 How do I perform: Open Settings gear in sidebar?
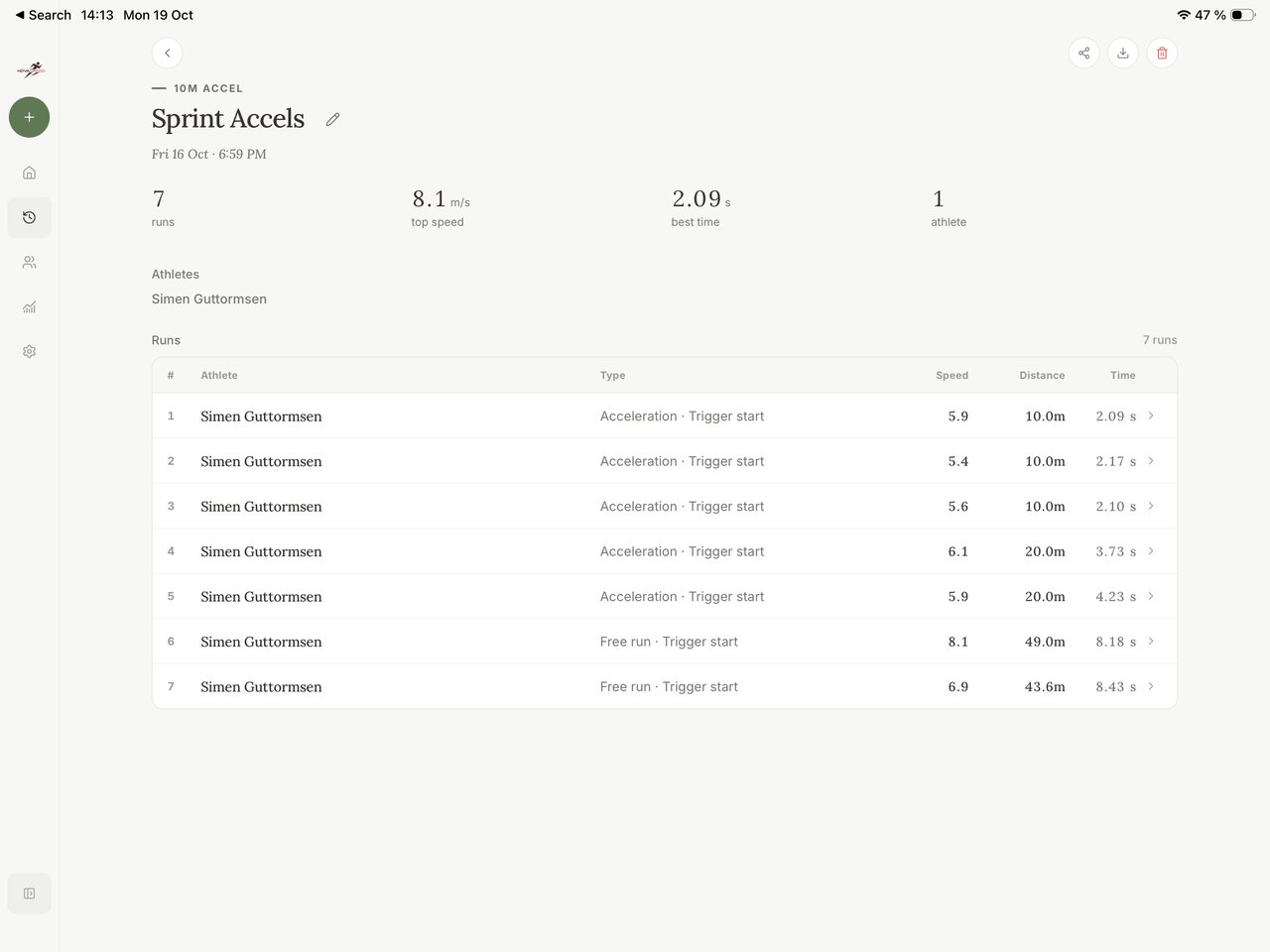(x=29, y=351)
